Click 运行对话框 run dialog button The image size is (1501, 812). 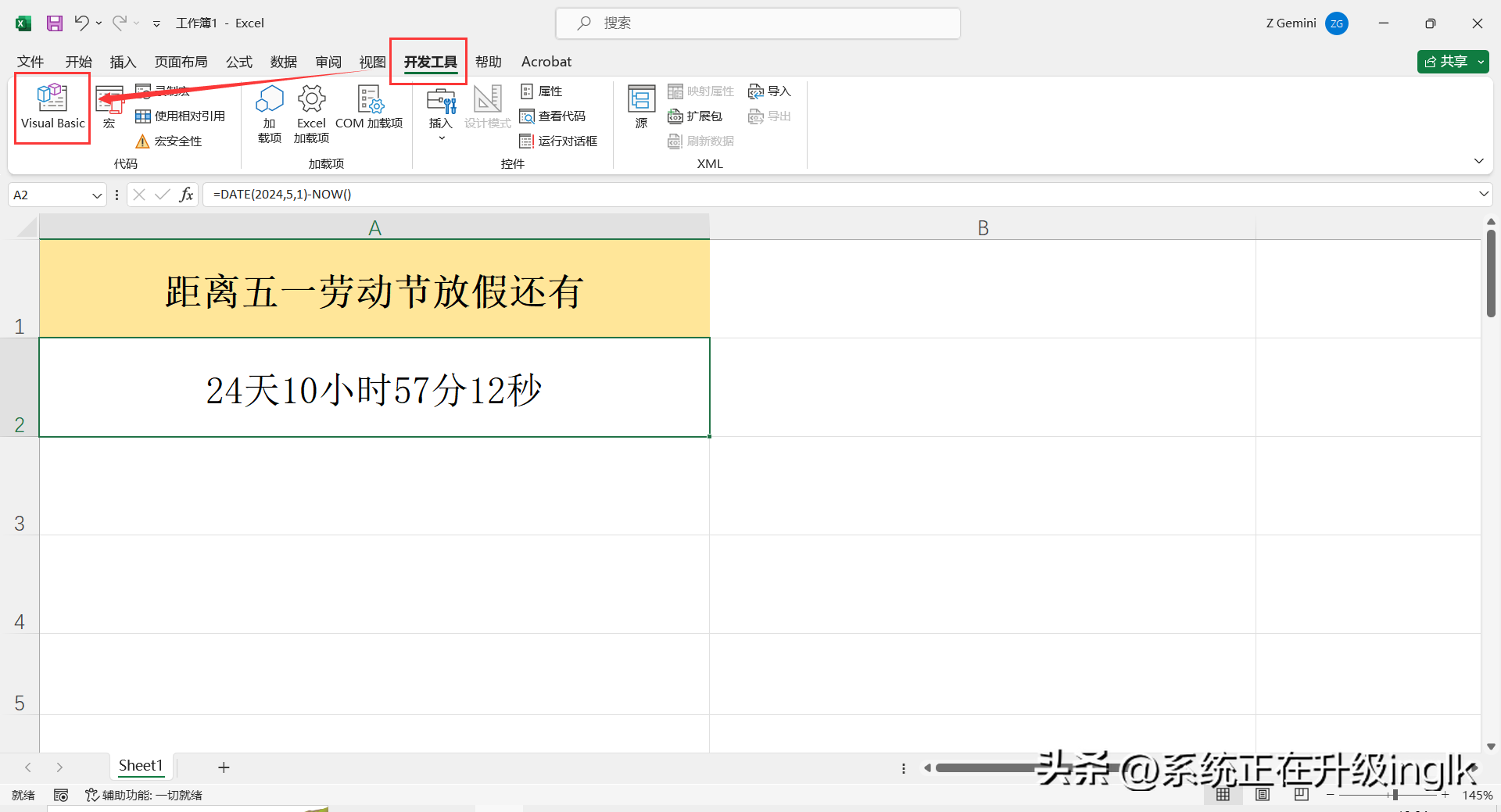(x=559, y=141)
